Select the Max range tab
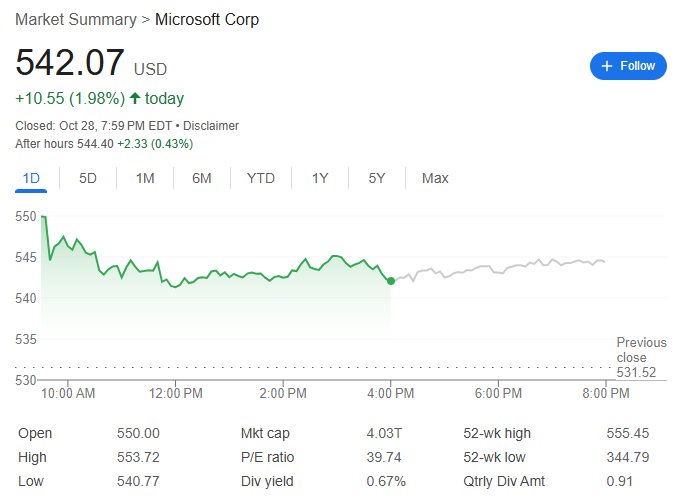The height and width of the screenshot is (504, 690). 435,178
